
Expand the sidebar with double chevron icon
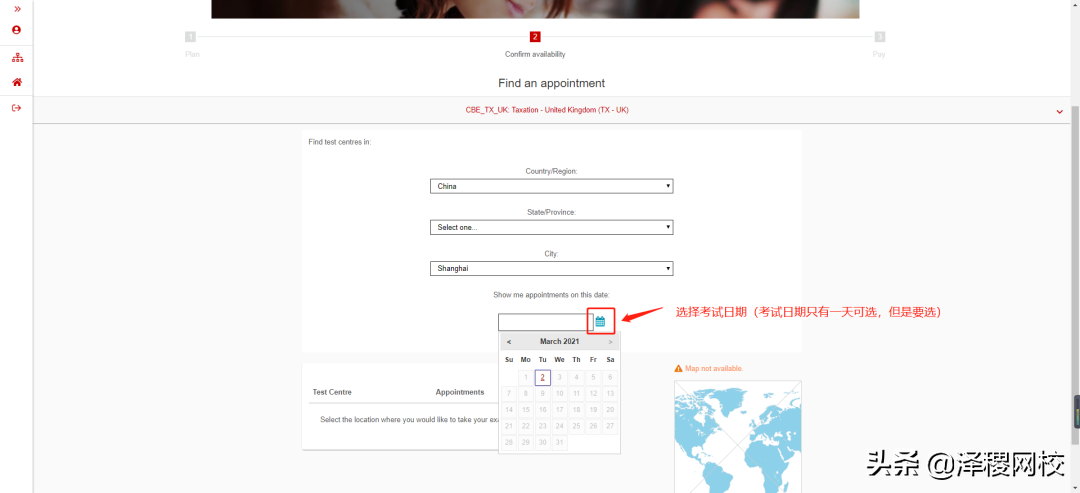click(x=17, y=8)
